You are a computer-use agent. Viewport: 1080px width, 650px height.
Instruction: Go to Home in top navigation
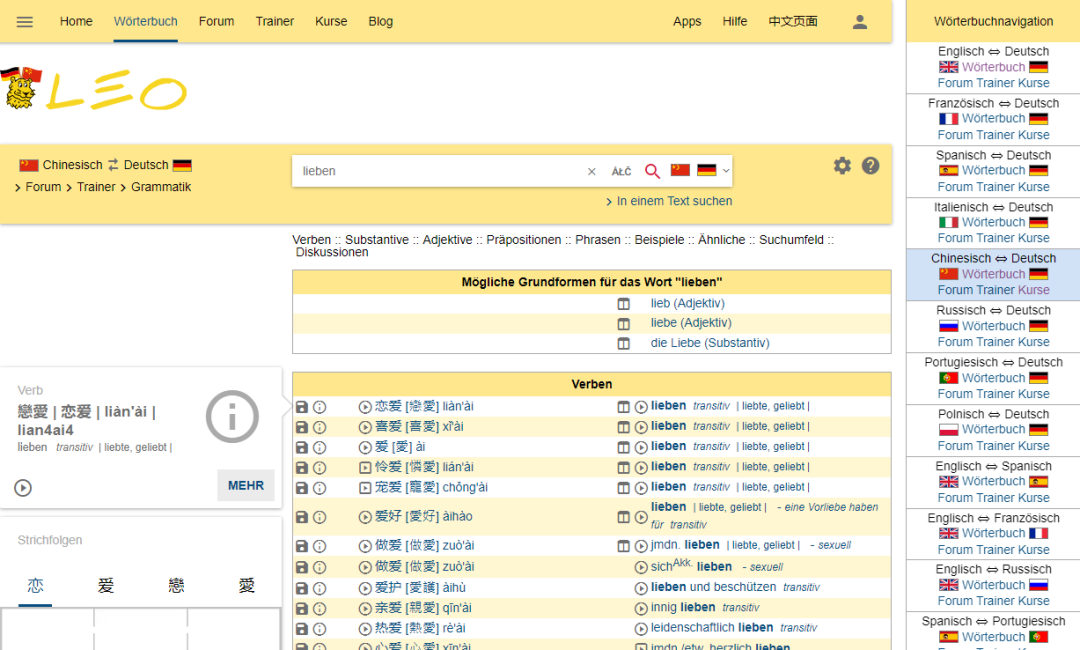pos(76,21)
